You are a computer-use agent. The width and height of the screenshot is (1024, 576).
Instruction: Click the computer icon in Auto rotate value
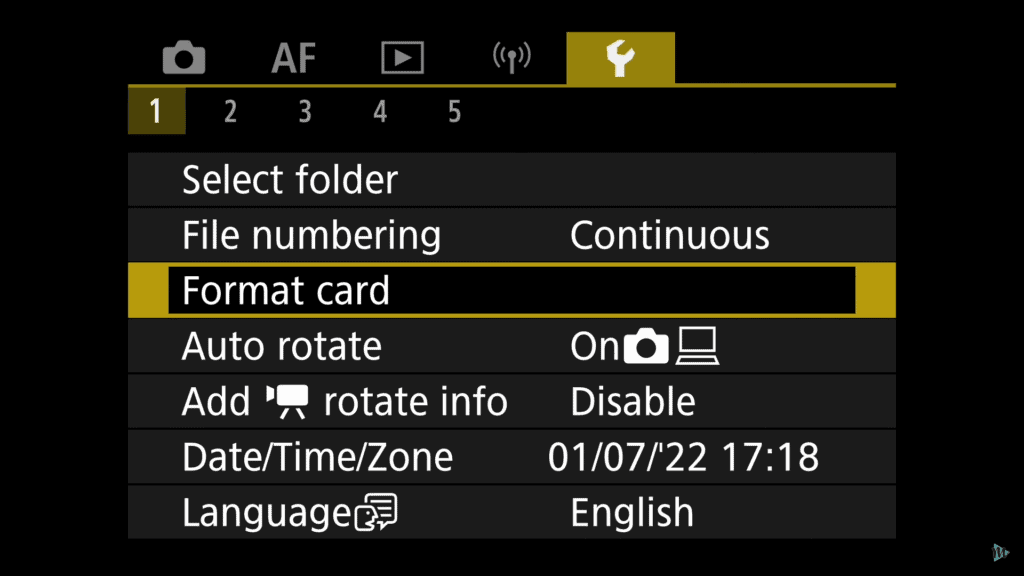point(697,346)
